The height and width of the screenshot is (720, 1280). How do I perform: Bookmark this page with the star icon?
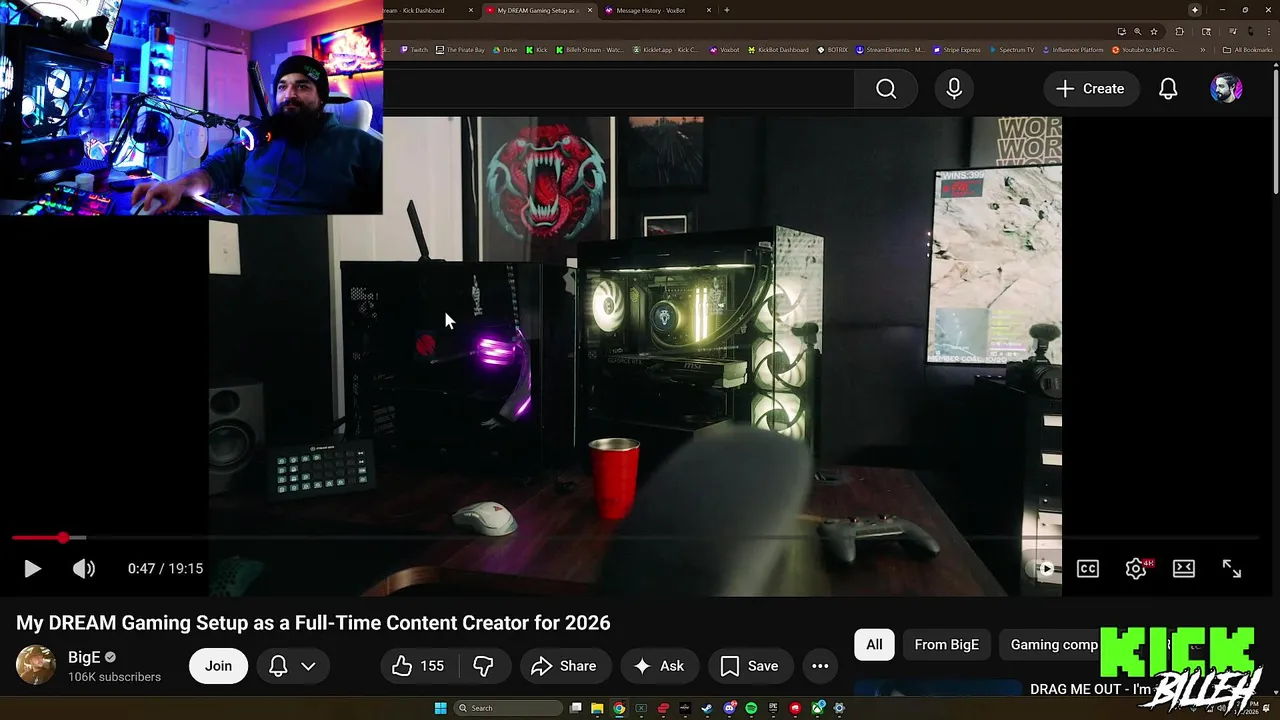1154,31
